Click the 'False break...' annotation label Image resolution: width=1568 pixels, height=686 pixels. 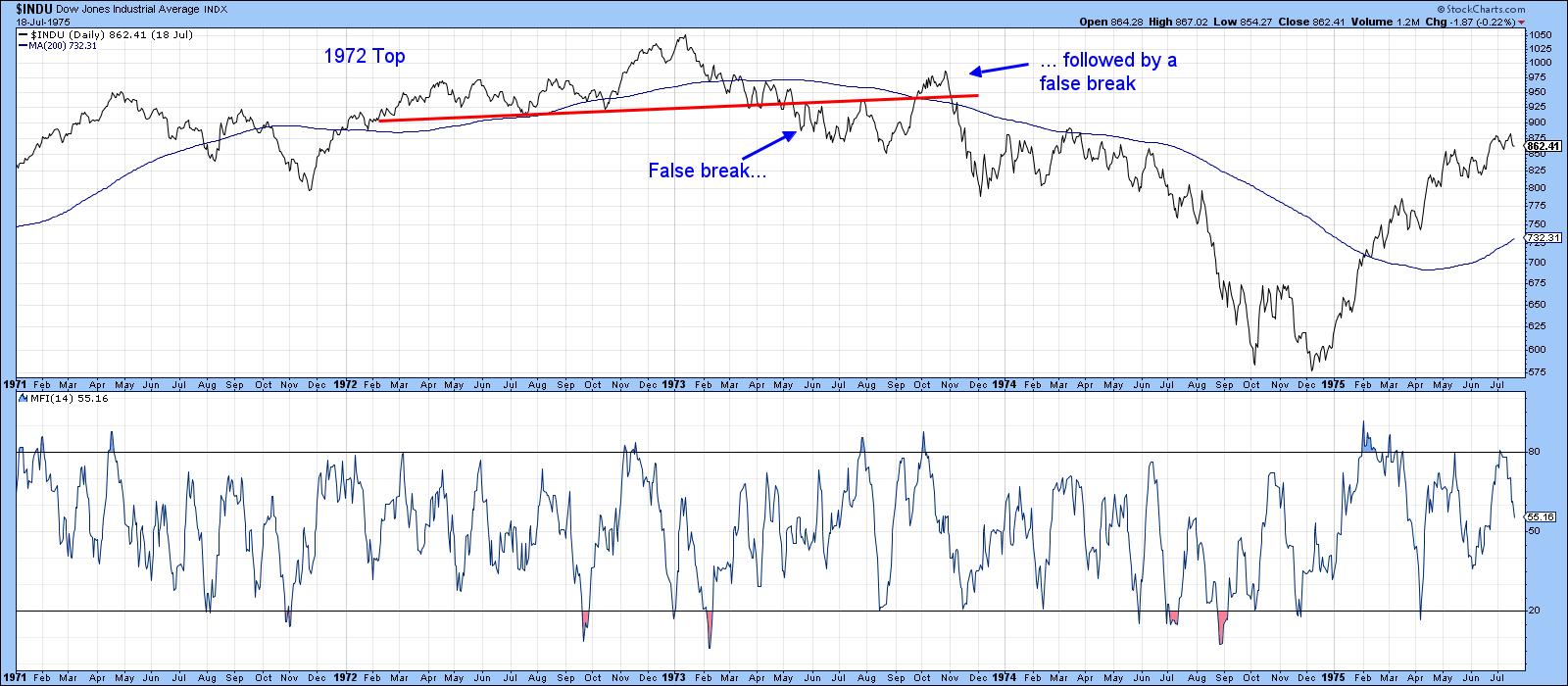(707, 171)
